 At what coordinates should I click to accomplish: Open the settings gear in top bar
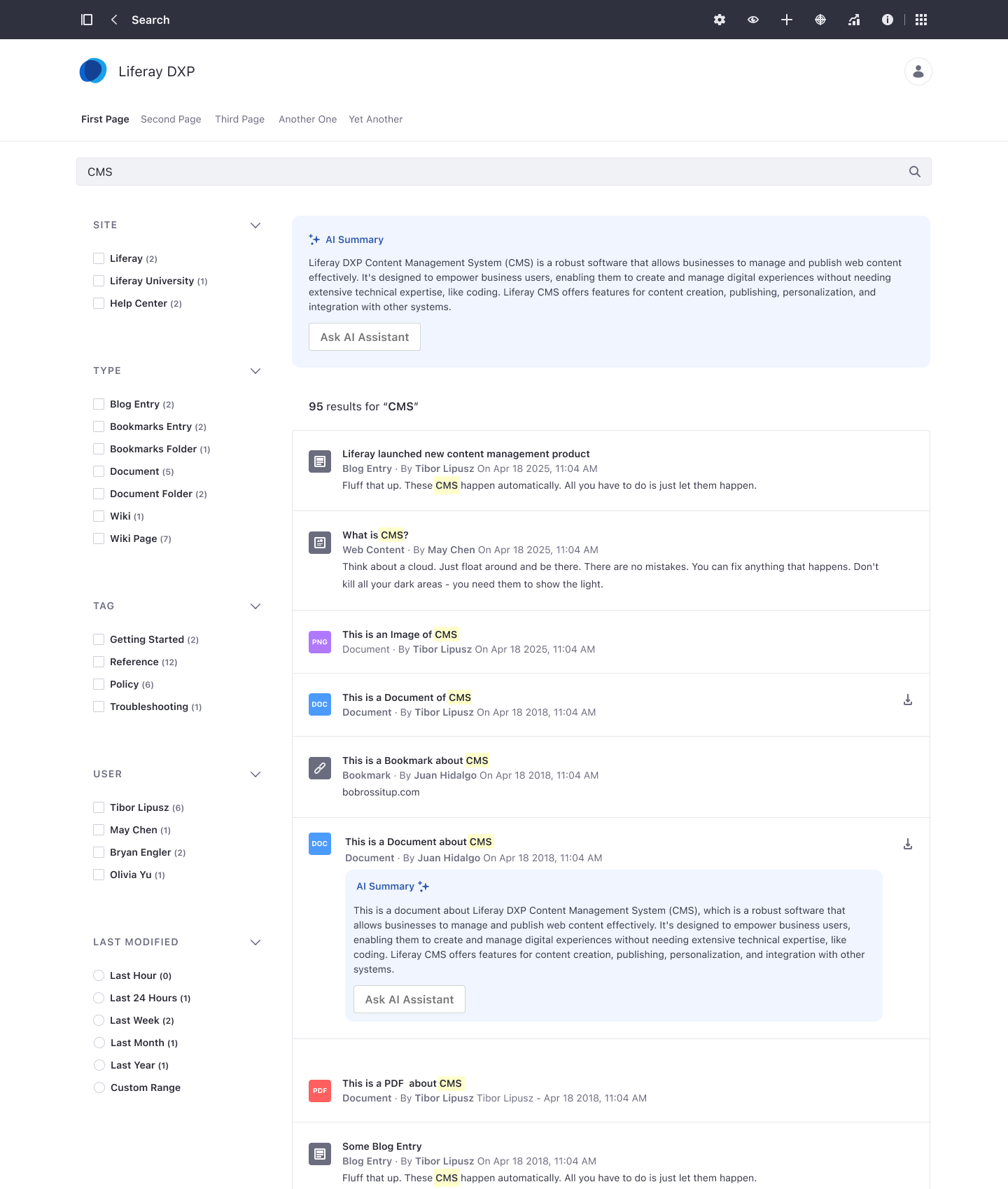tap(719, 20)
